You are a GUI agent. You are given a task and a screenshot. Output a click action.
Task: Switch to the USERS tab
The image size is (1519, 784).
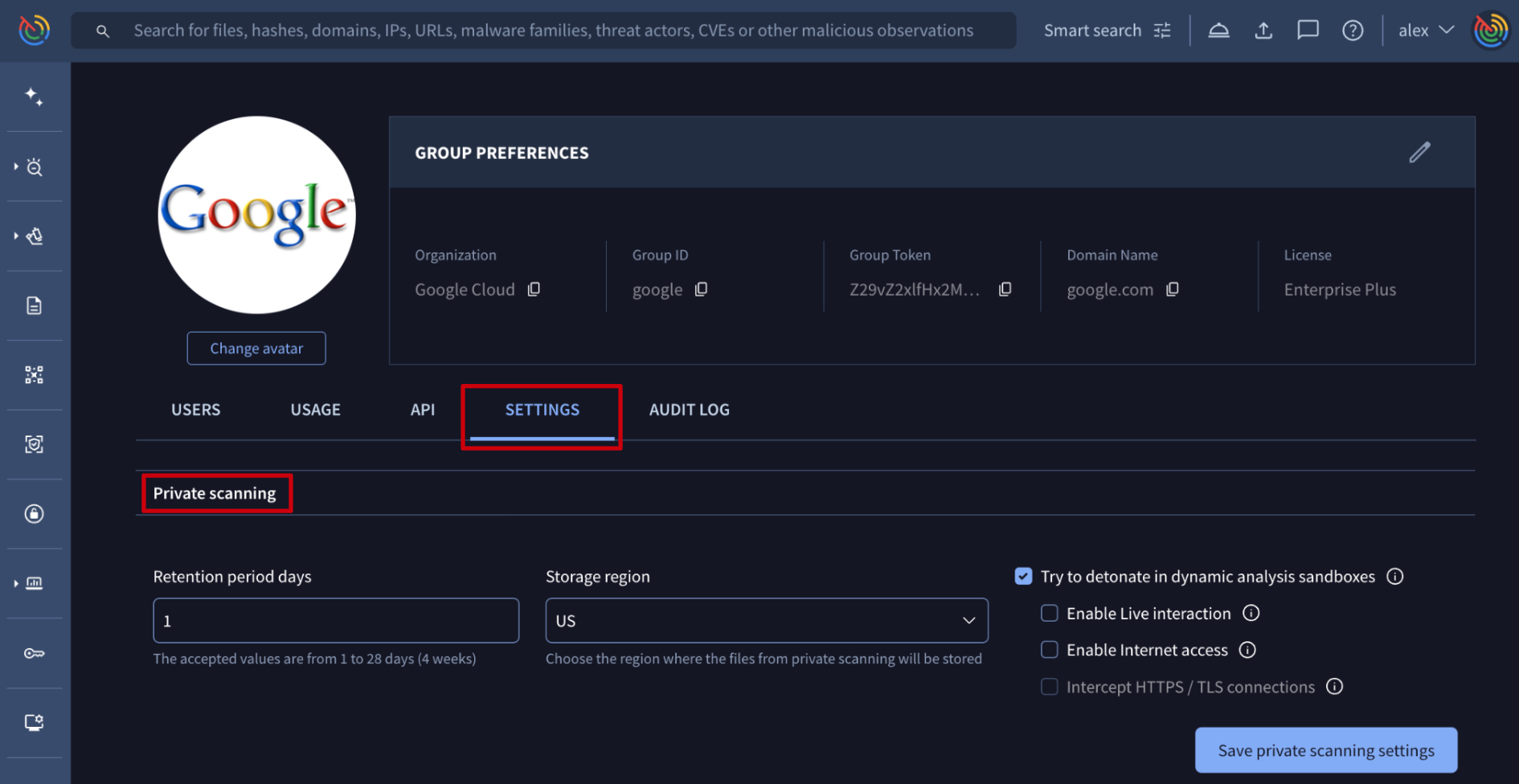point(195,410)
